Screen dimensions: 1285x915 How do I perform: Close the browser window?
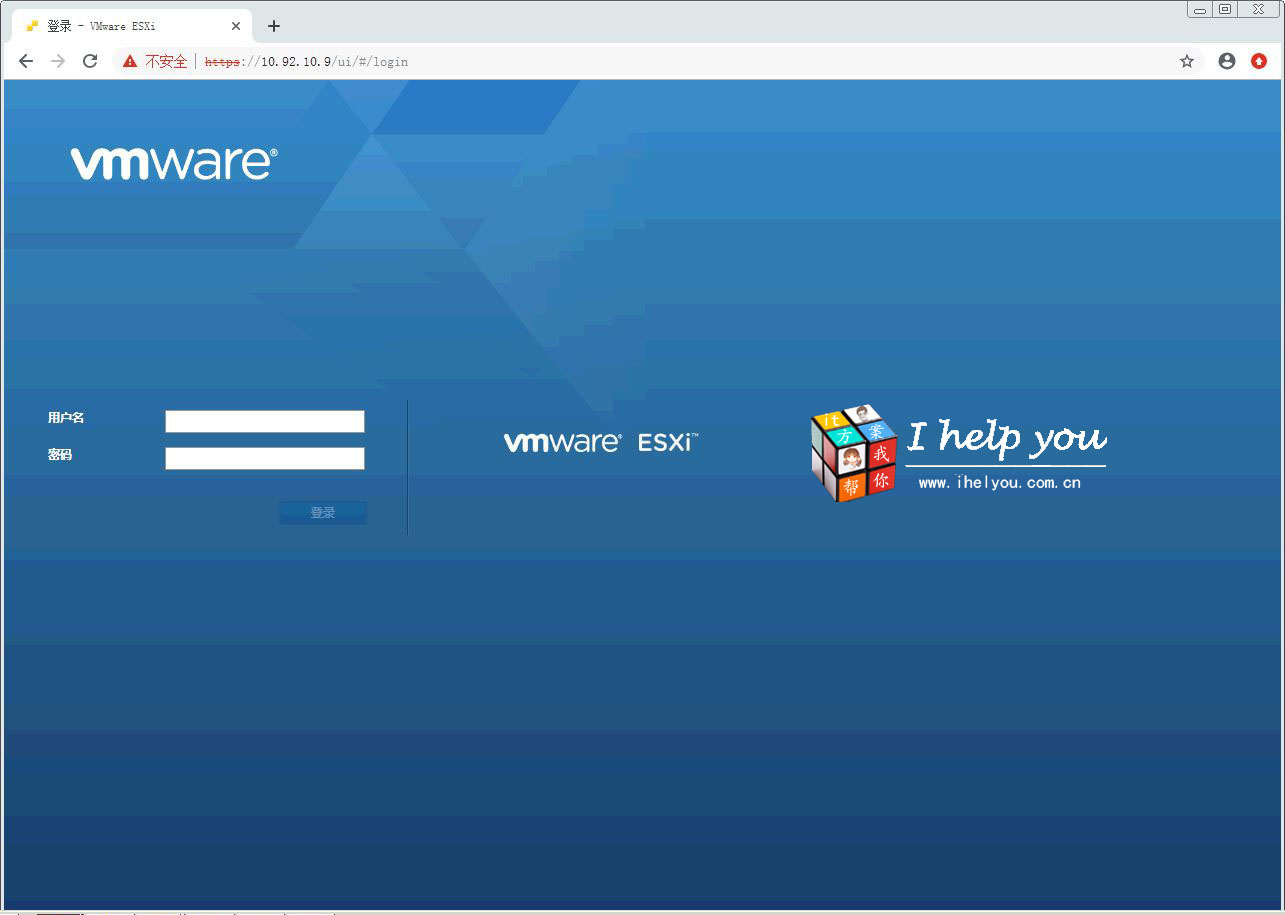tap(1259, 9)
